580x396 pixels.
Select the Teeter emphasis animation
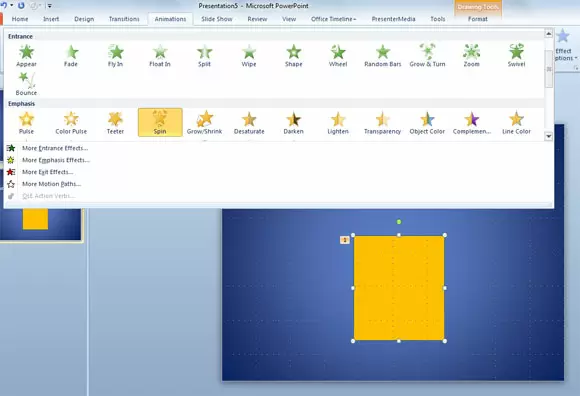click(115, 123)
